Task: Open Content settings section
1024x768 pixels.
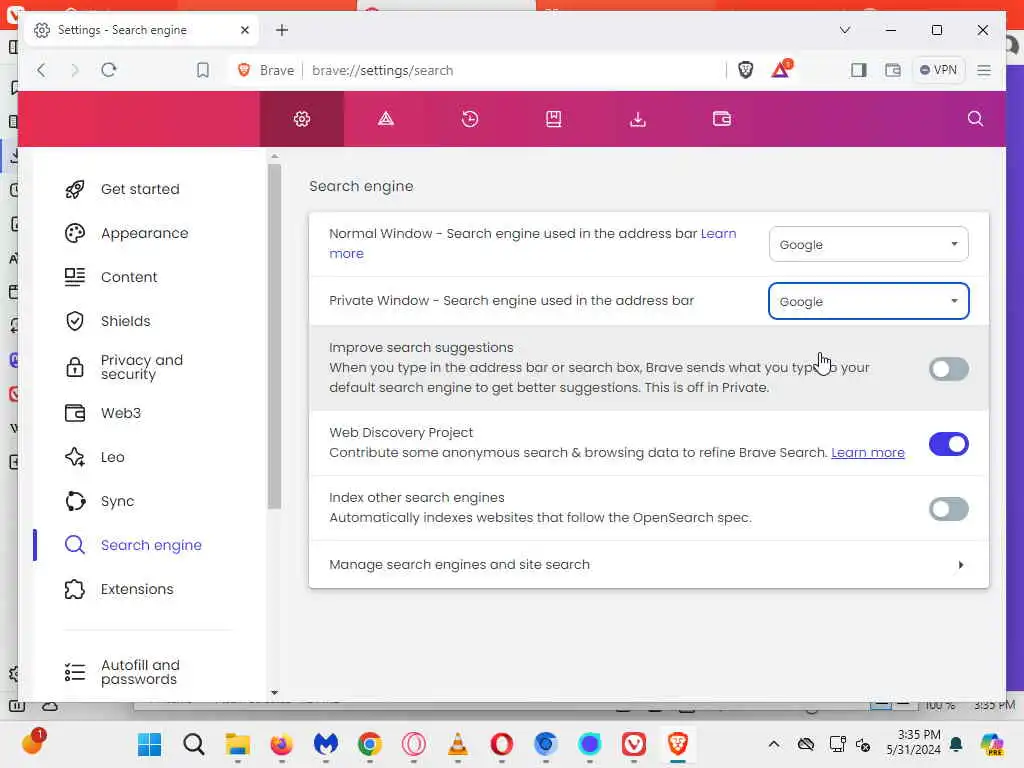Action: coord(129,277)
